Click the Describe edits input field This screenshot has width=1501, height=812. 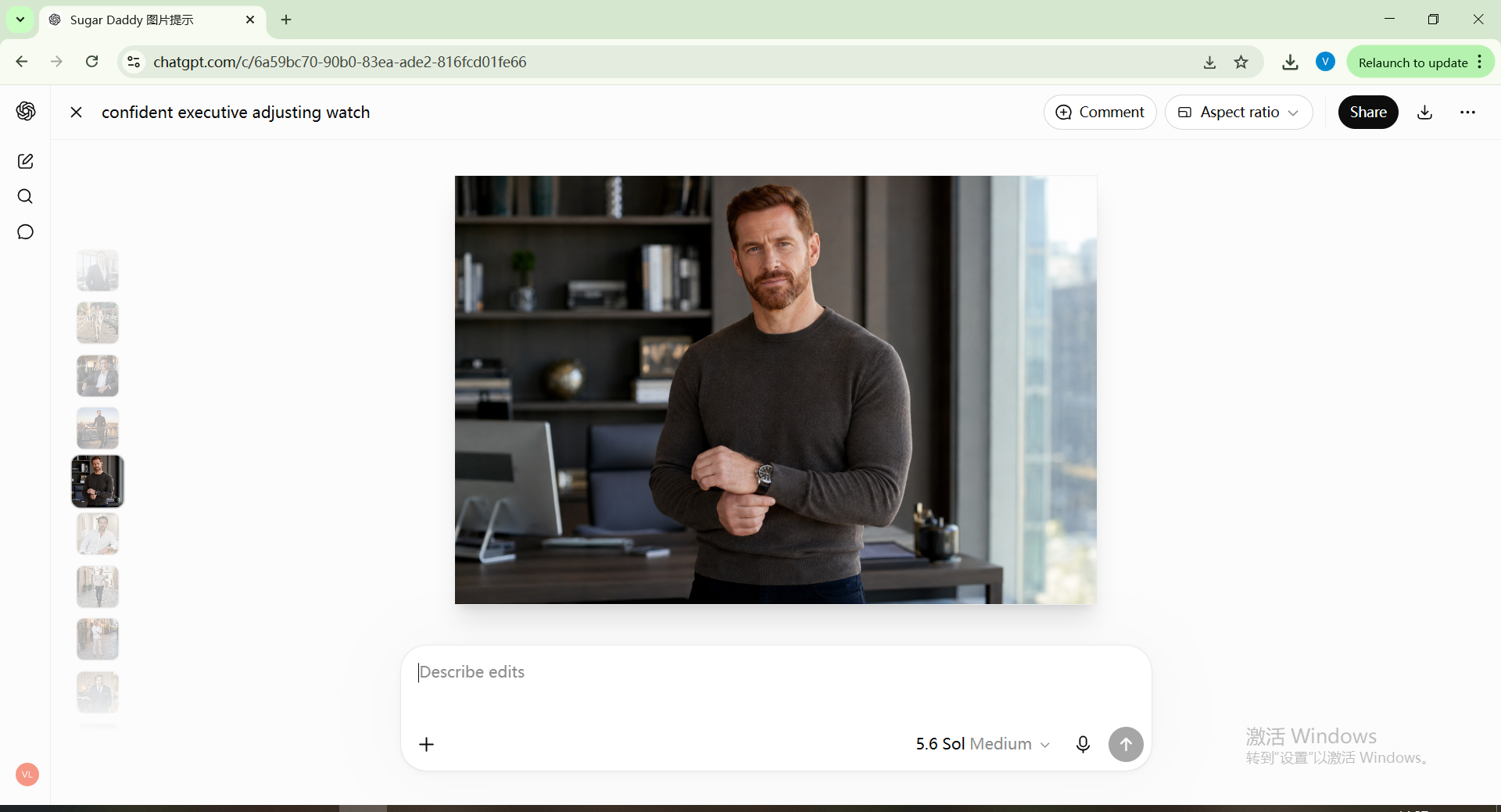click(776, 672)
